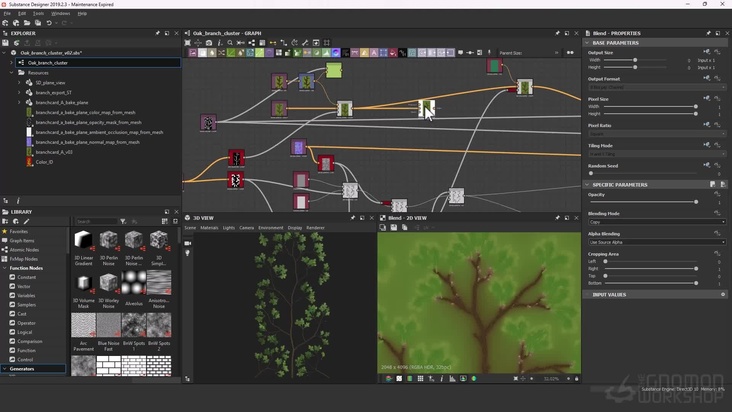The height and width of the screenshot is (412, 732).
Task: Click the 2D View histogram icon
Action: coord(452,379)
